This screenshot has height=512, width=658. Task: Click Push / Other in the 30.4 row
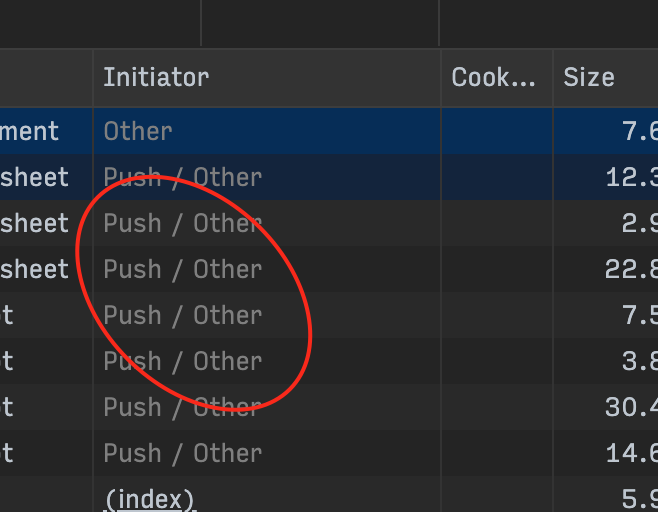[x=183, y=408]
